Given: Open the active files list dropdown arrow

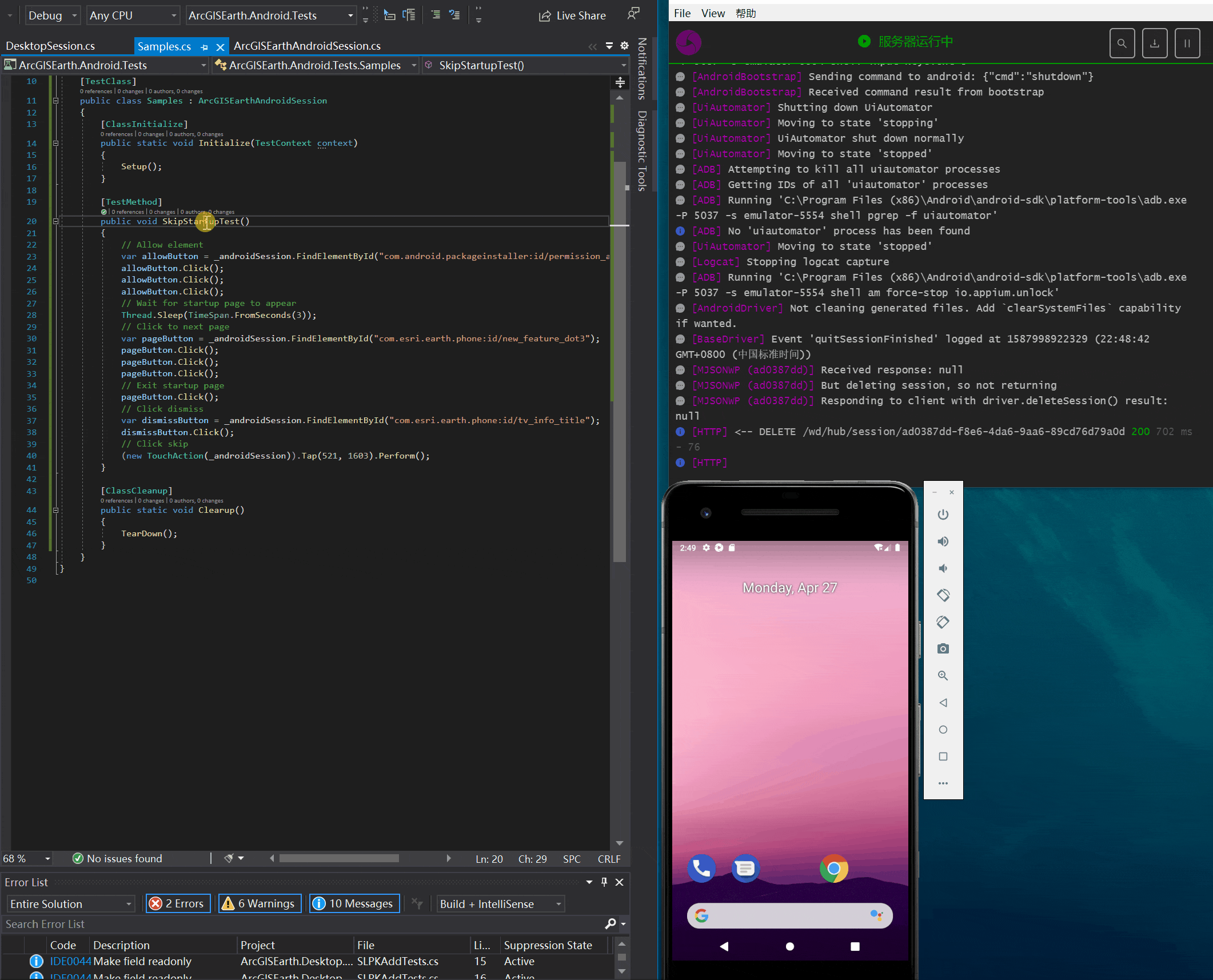Looking at the screenshot, I should point(609,46).
